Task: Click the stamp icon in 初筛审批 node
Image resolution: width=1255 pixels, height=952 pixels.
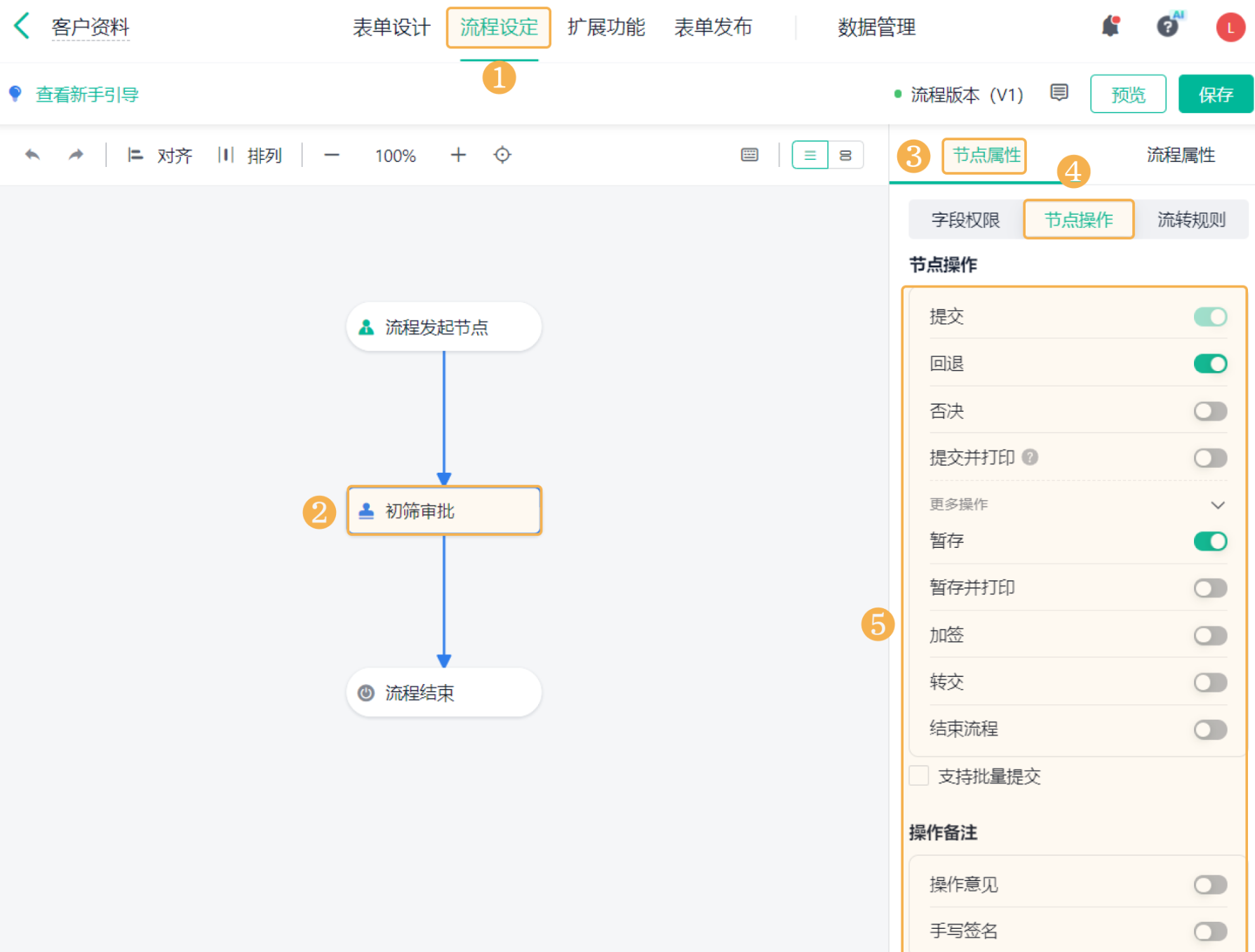Action: click(366, 511)
